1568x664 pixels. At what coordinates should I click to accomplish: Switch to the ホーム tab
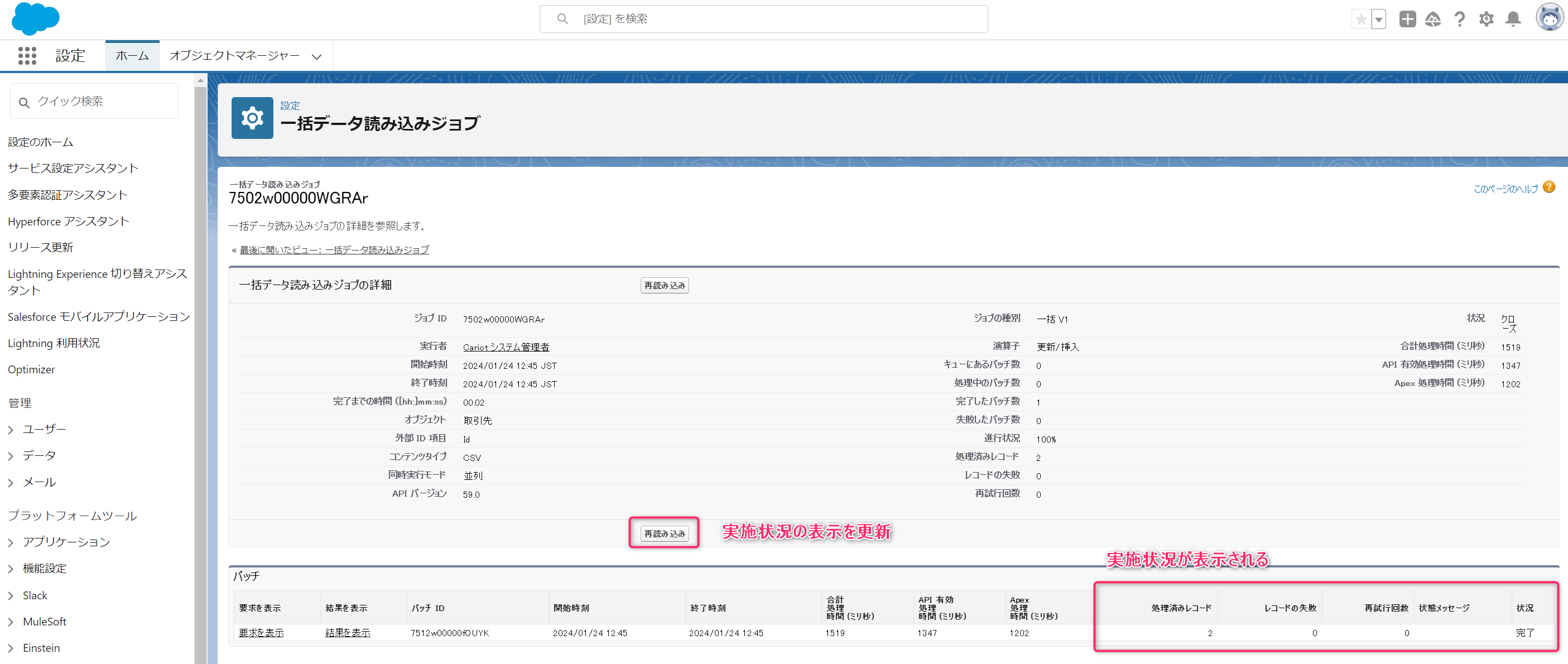point(132,55)
